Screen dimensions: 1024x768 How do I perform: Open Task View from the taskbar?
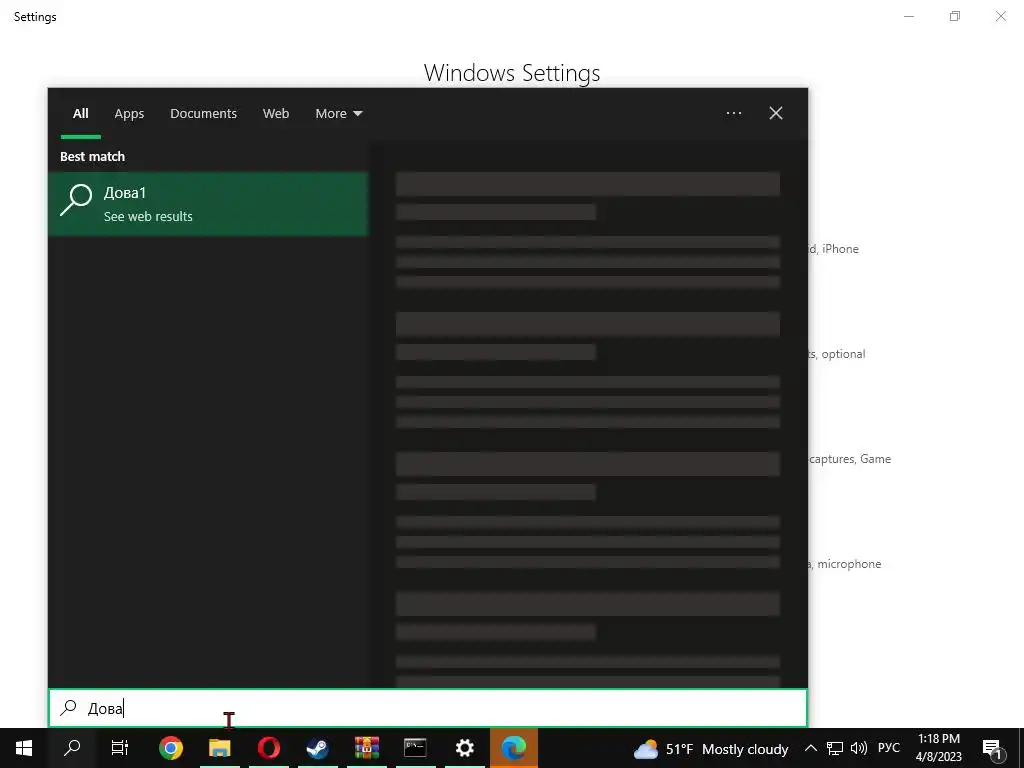point(120,748)
